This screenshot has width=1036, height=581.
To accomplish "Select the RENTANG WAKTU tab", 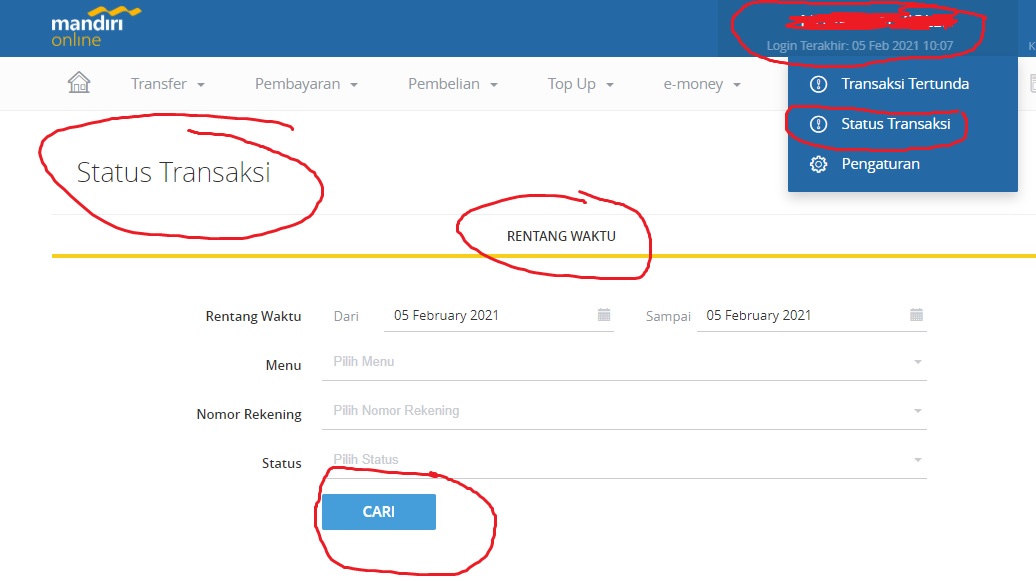I will (x=561, y=236).
